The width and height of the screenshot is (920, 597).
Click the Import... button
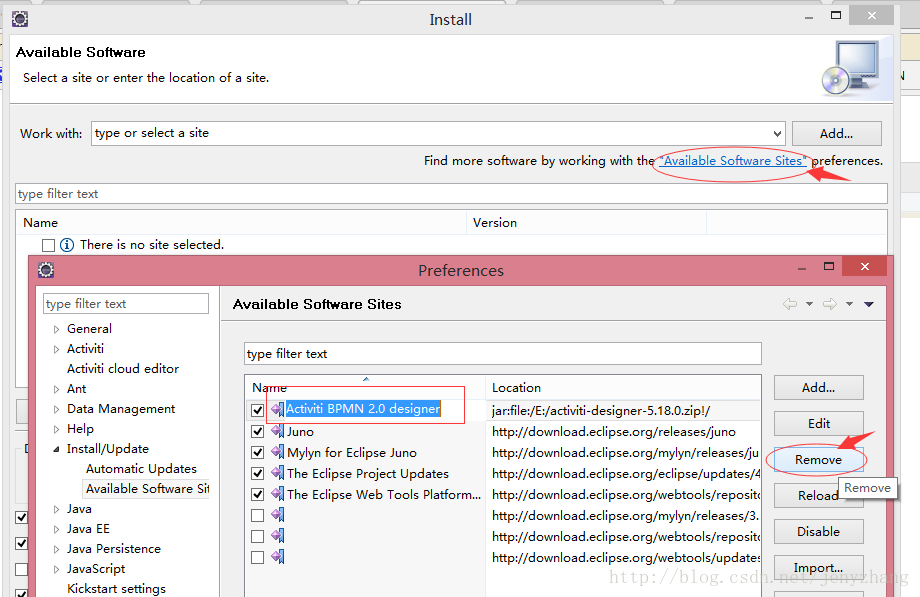click(x=818, y=568)
